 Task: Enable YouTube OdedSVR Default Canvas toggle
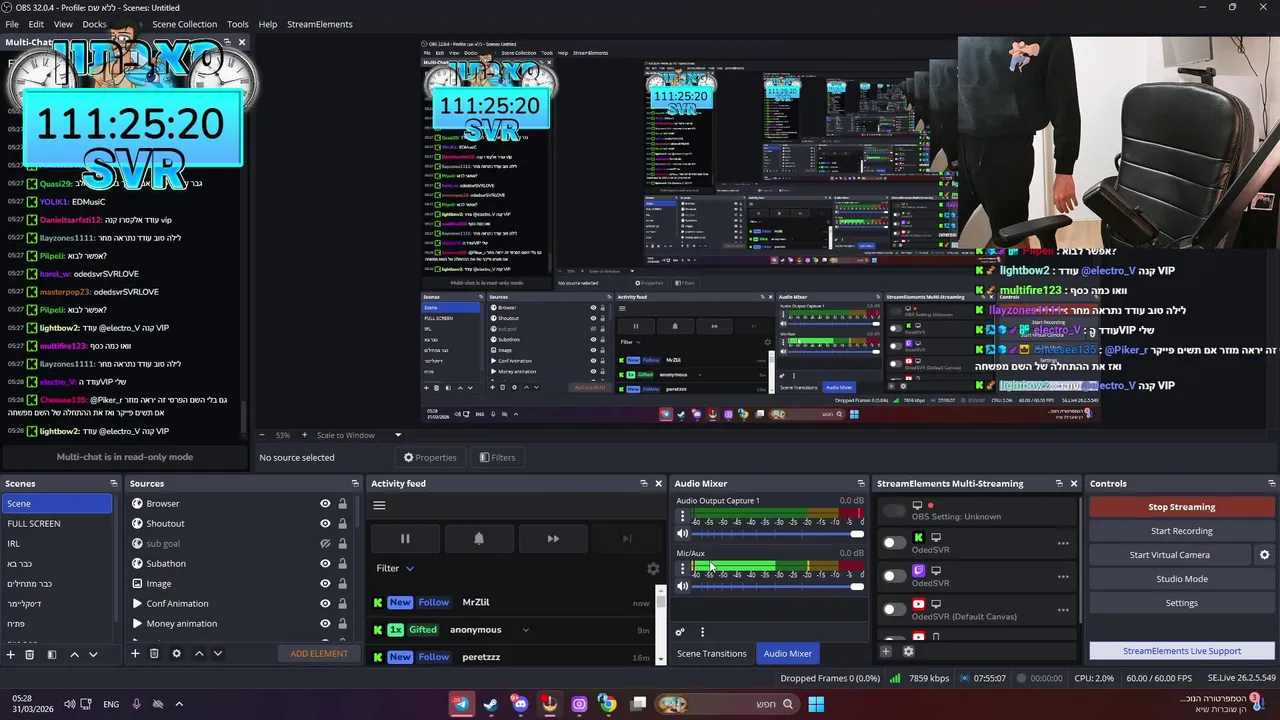click(894, 609)
